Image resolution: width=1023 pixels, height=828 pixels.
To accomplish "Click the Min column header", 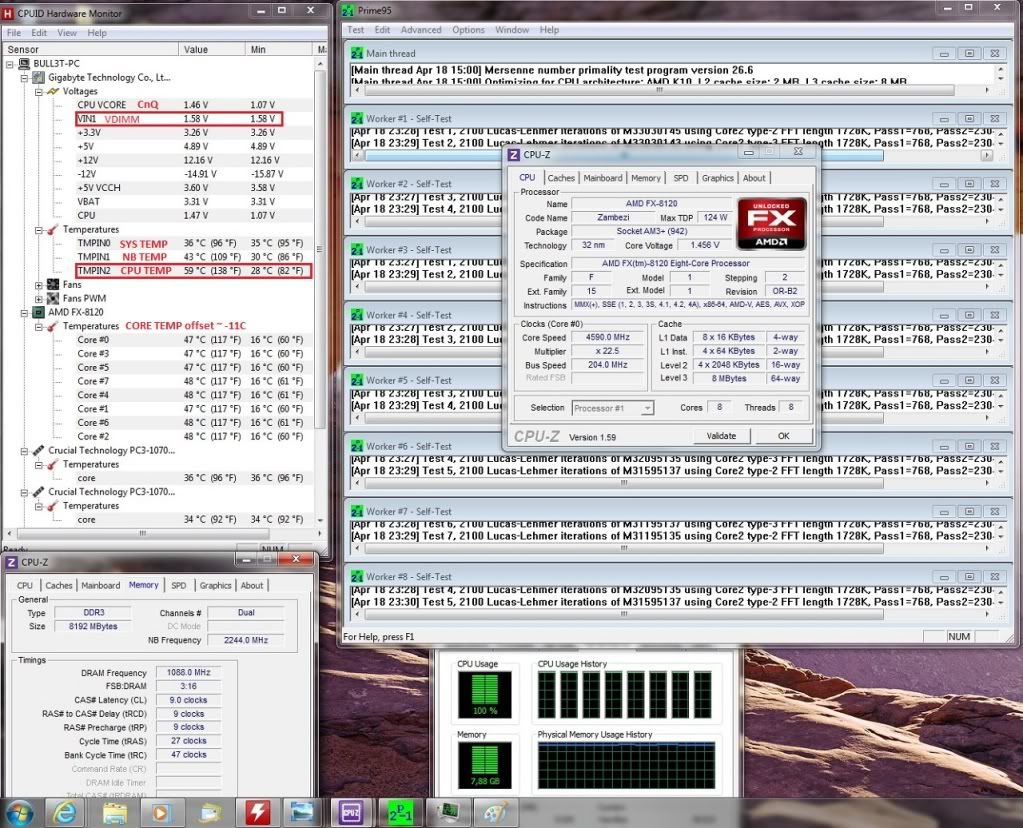I will (279, 50).
